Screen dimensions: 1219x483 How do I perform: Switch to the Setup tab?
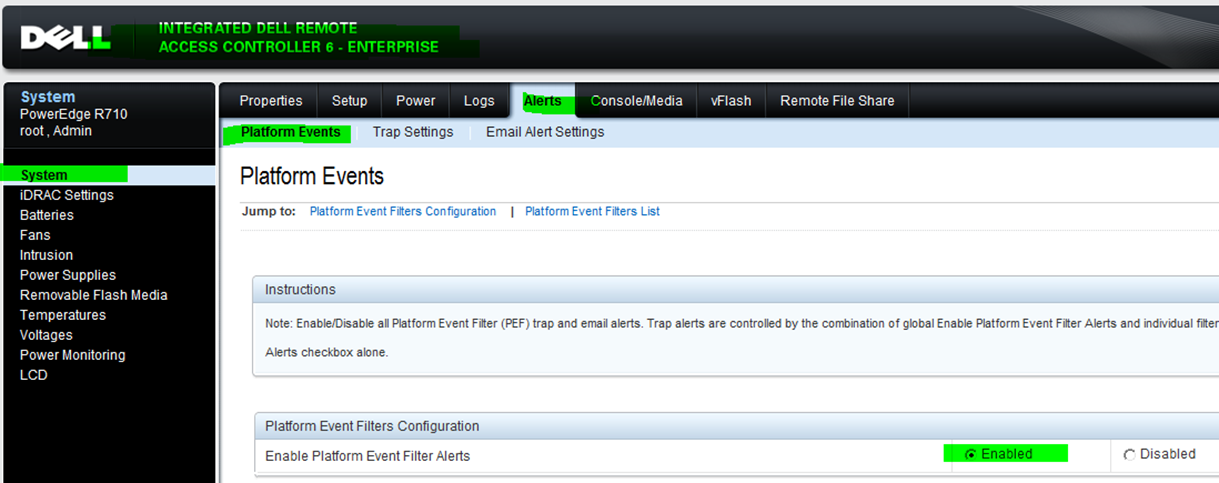(349, 101)
